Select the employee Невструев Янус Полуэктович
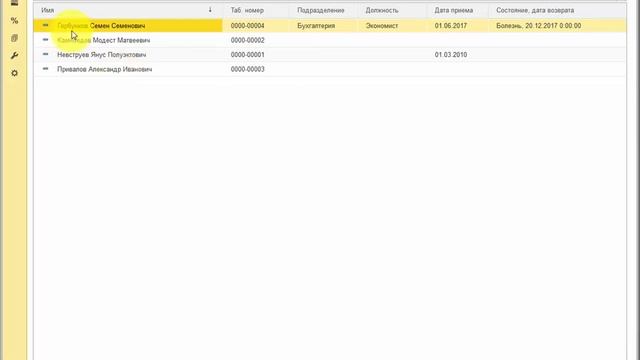This screenshot has width=640, height=360. [x=102, y=55]
